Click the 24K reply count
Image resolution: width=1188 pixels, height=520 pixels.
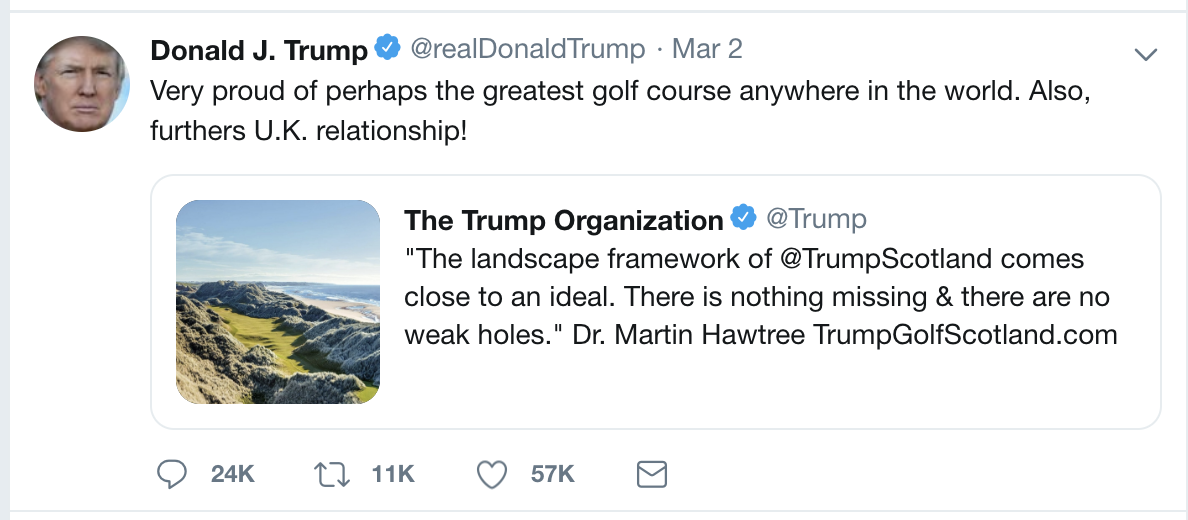coord(233,474)
